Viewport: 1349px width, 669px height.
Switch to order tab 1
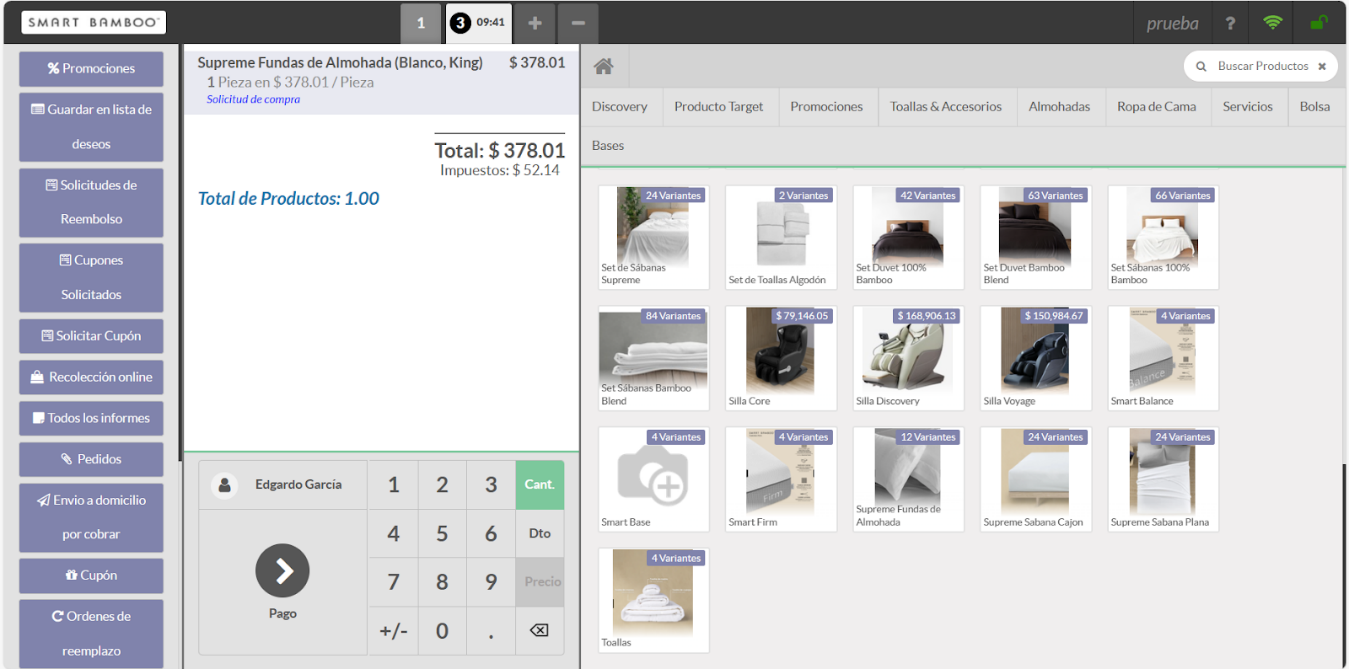point(421,23)
